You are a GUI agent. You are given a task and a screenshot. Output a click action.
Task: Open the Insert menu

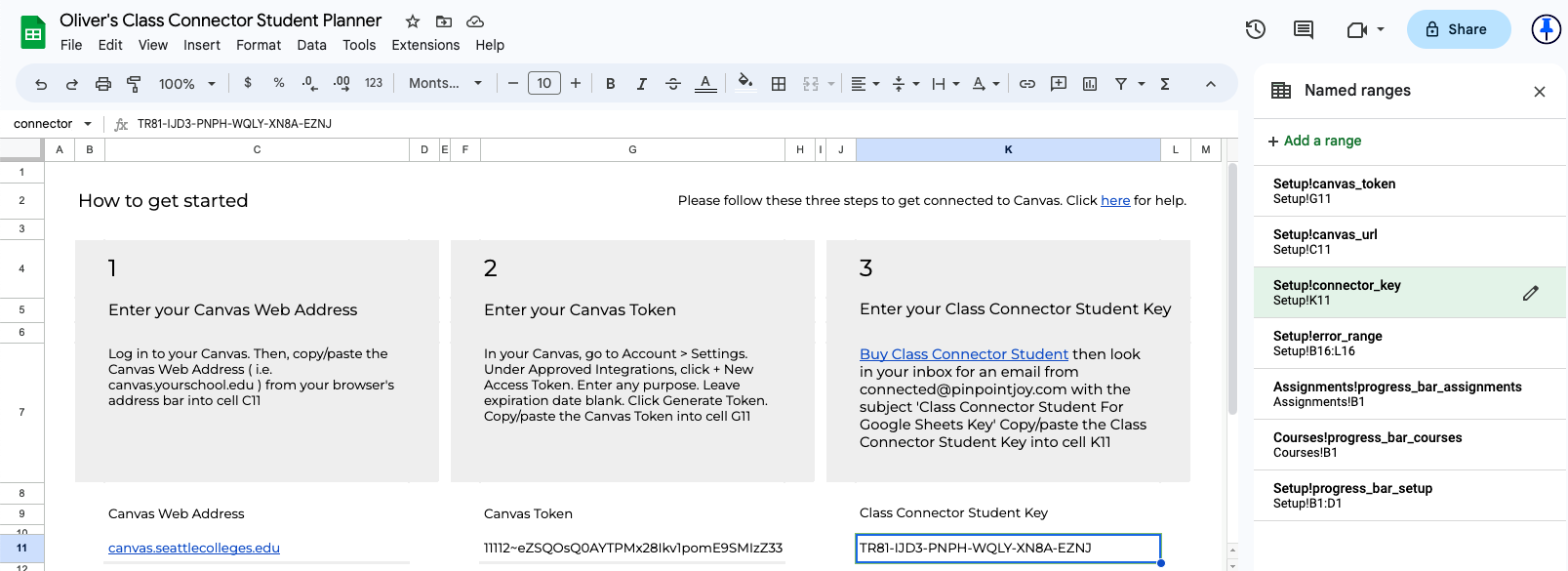pos(202,45)
